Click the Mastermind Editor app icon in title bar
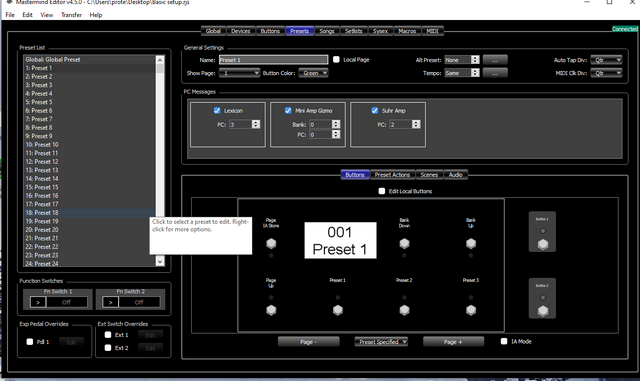This screenshot has width=640, height=381. coord(9,2)
